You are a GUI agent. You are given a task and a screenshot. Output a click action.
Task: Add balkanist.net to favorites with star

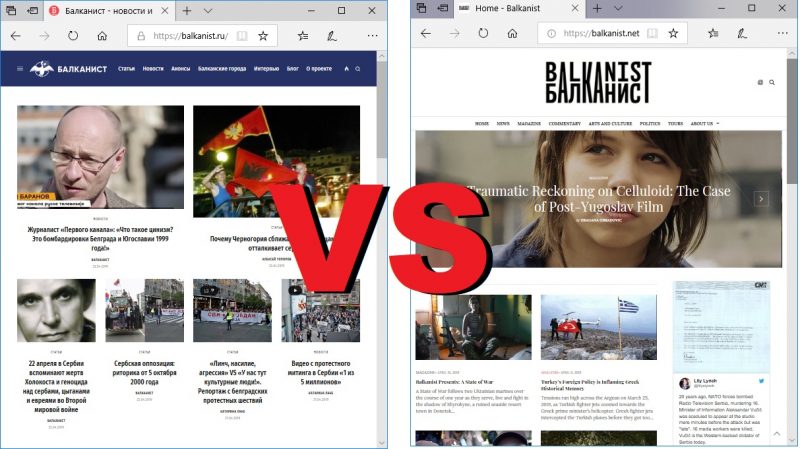[673, 34]
